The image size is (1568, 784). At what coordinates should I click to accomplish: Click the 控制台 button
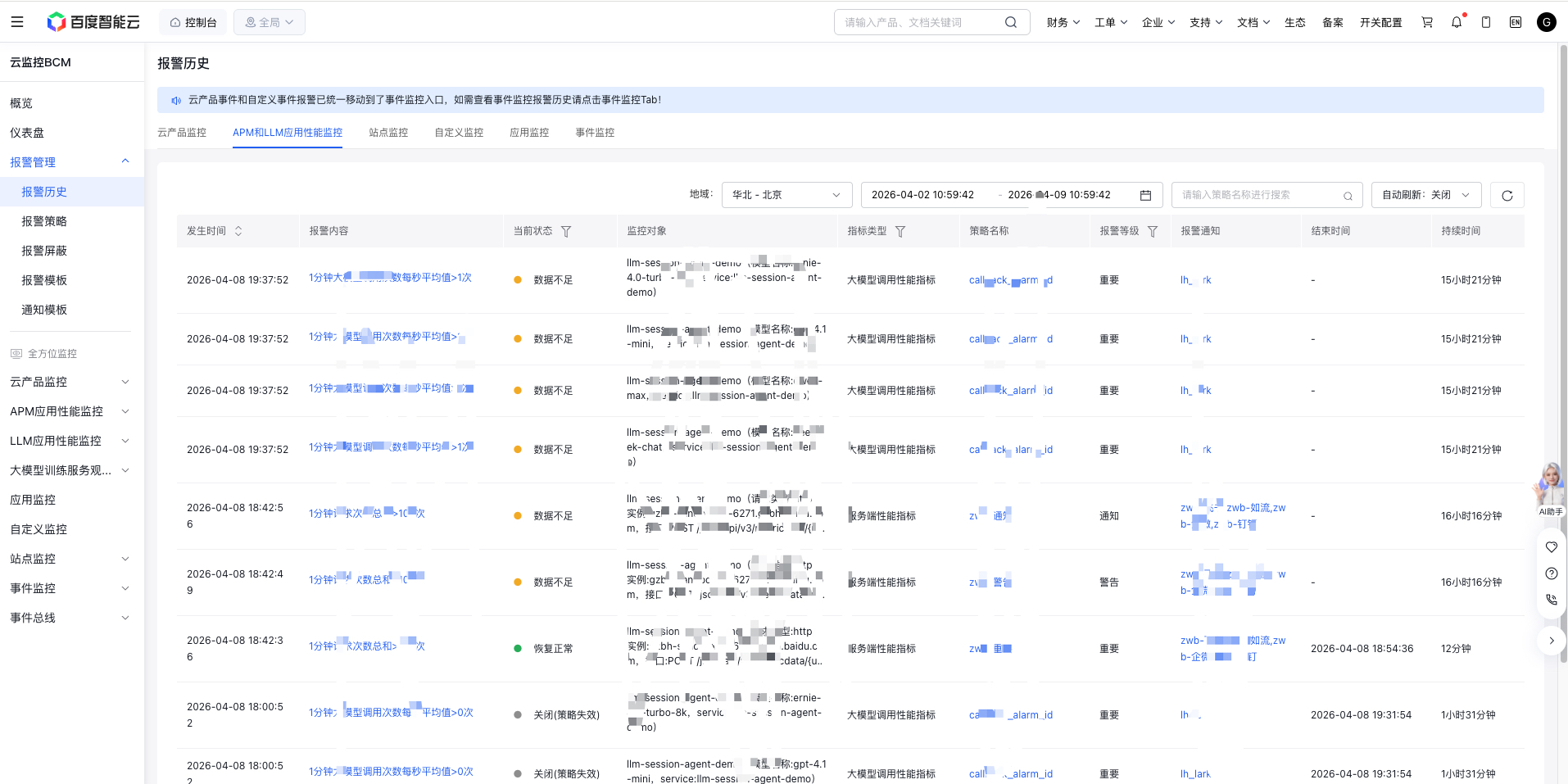(193, 22)
